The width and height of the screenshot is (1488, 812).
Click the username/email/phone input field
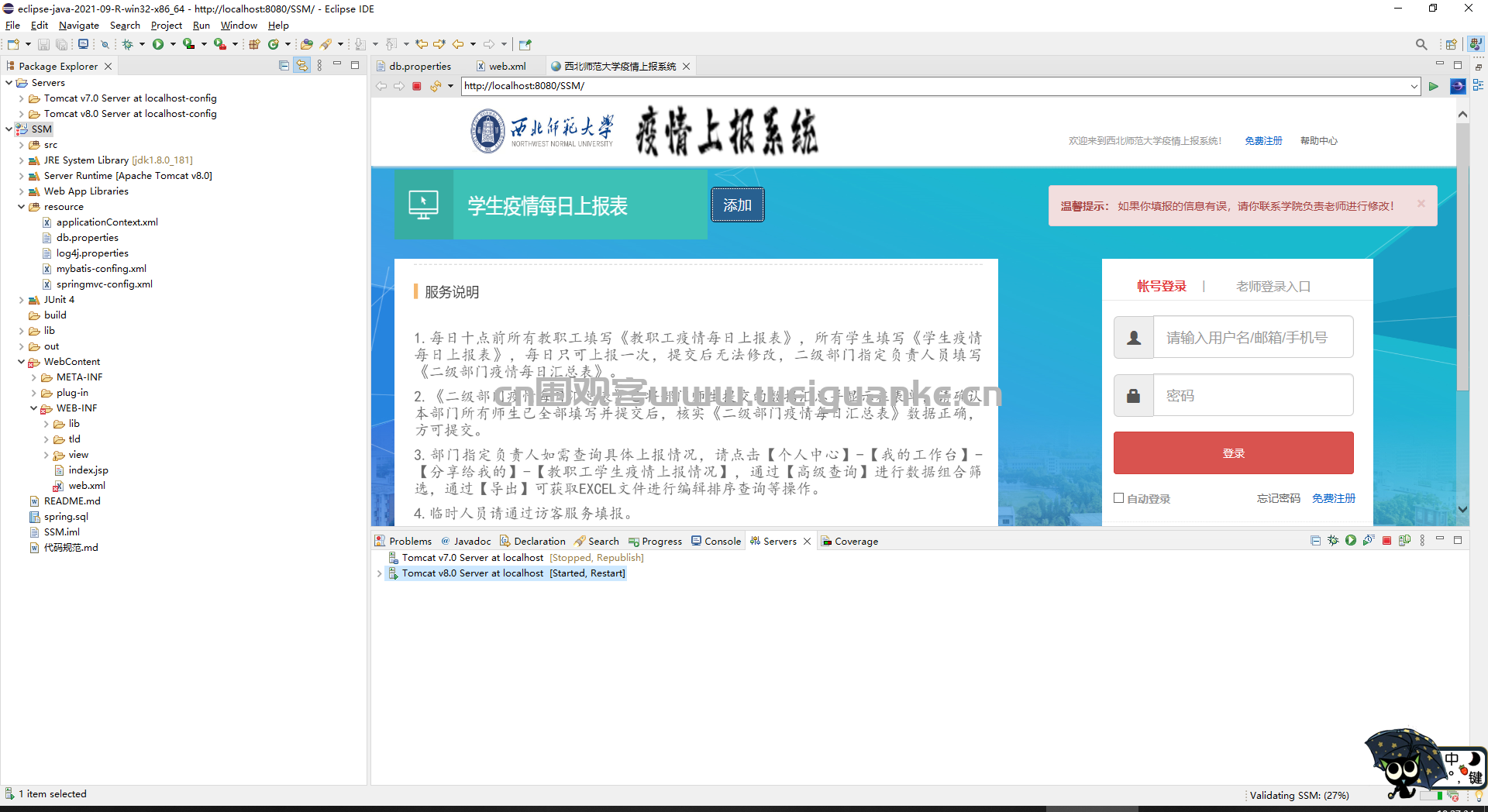click(x=1253, y=337)
